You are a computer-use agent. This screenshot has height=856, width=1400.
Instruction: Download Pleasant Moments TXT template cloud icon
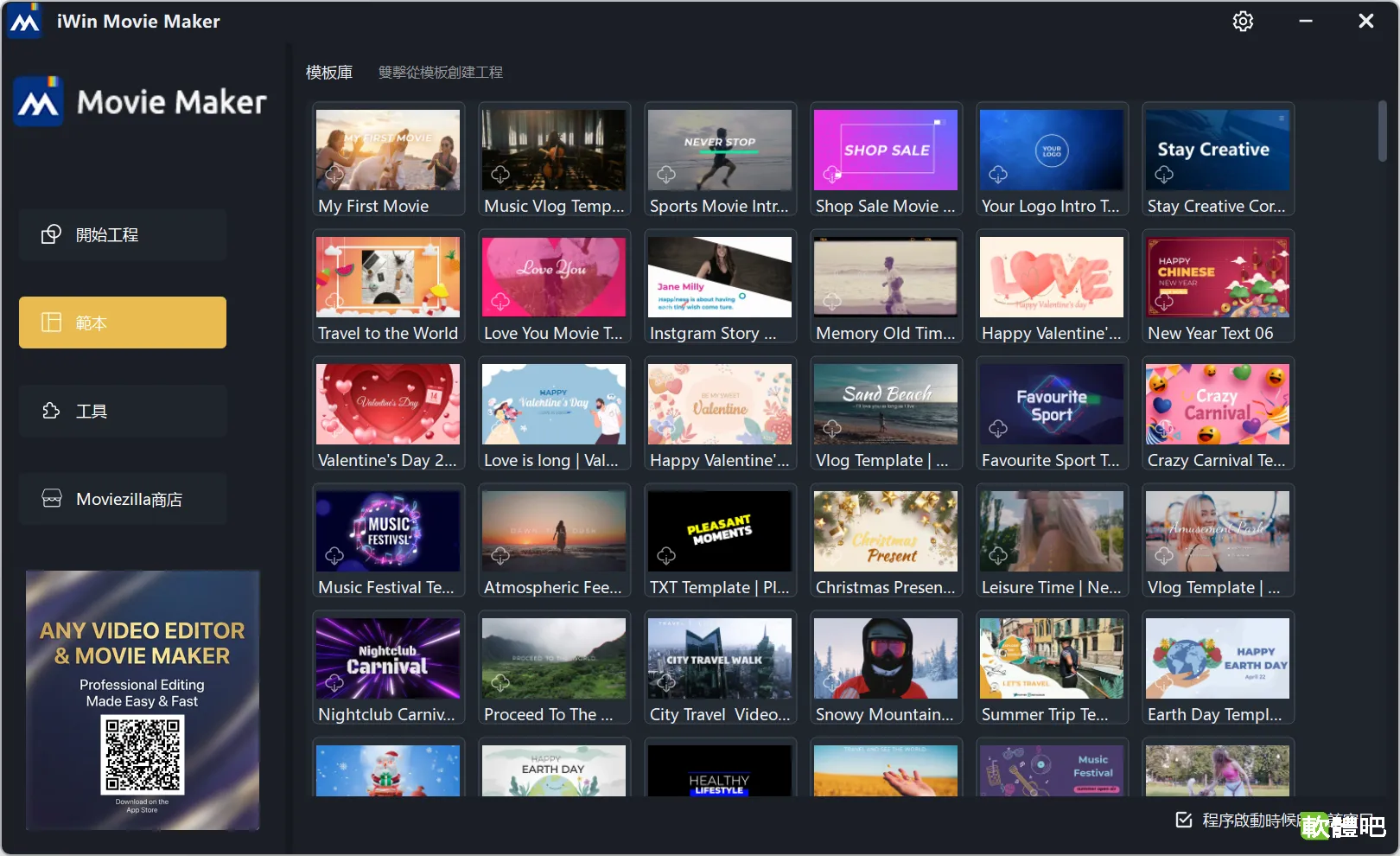click(x=666, y=556)
